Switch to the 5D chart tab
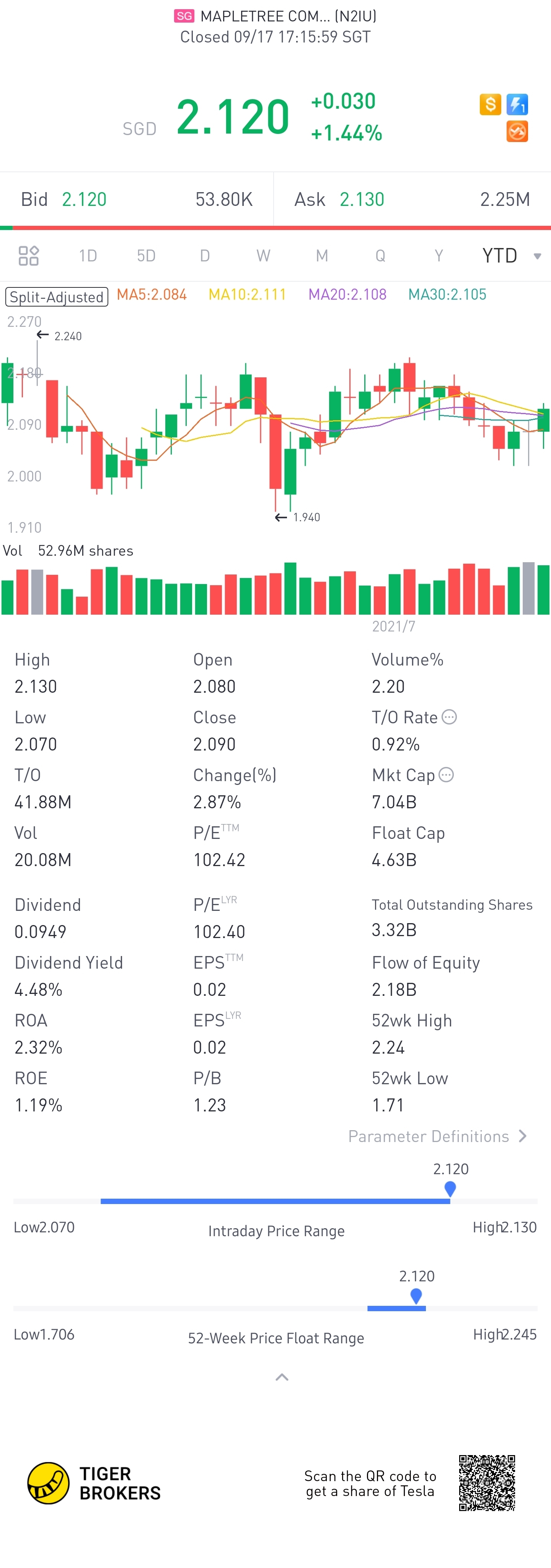The image size is (551, 1568). [x=146, y=256]
